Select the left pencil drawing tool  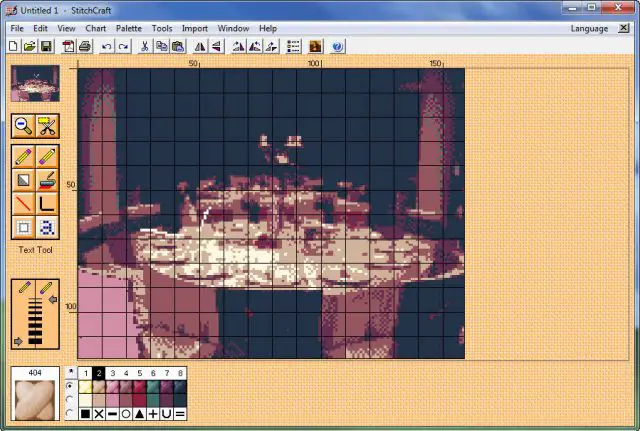click(23, 157)
